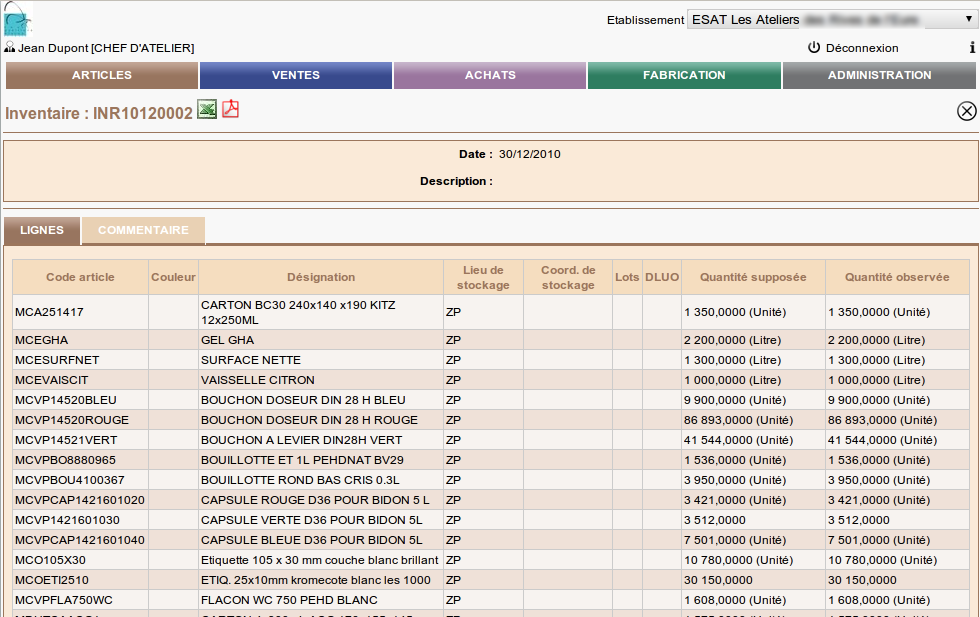Viewport: 980px width, 617px height.
Task: Click designation GEL GHA
Action: 228,340
